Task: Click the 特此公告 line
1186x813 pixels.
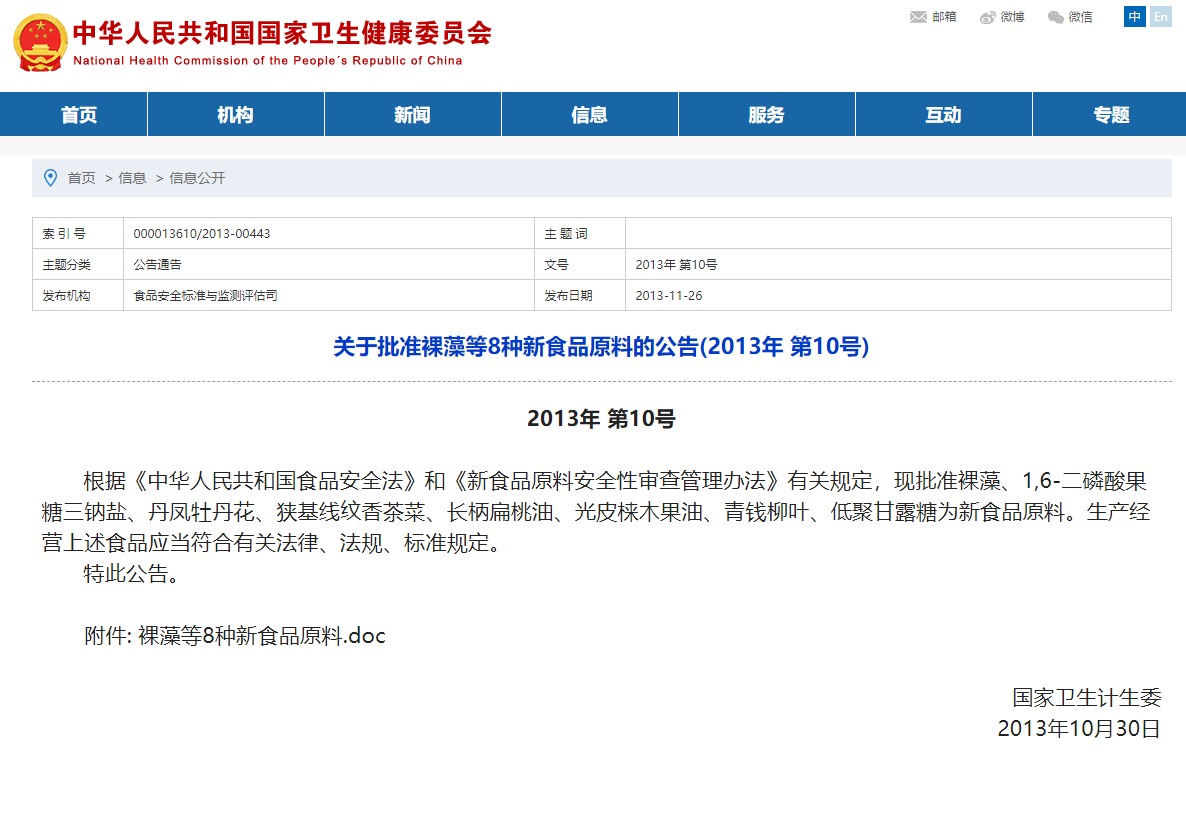Action: (x=132, y=574)
